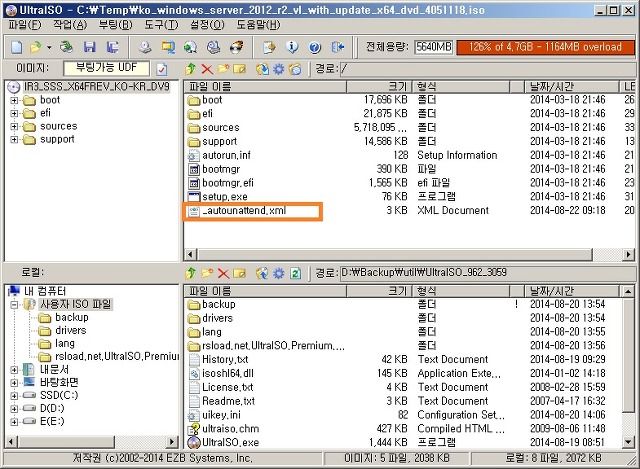Image resolution: width=640 pixels, height=469 pixels.
Task: Click the Extract icon in image pane toolbar
Action: pyautogui.click(x=262, y=69)
